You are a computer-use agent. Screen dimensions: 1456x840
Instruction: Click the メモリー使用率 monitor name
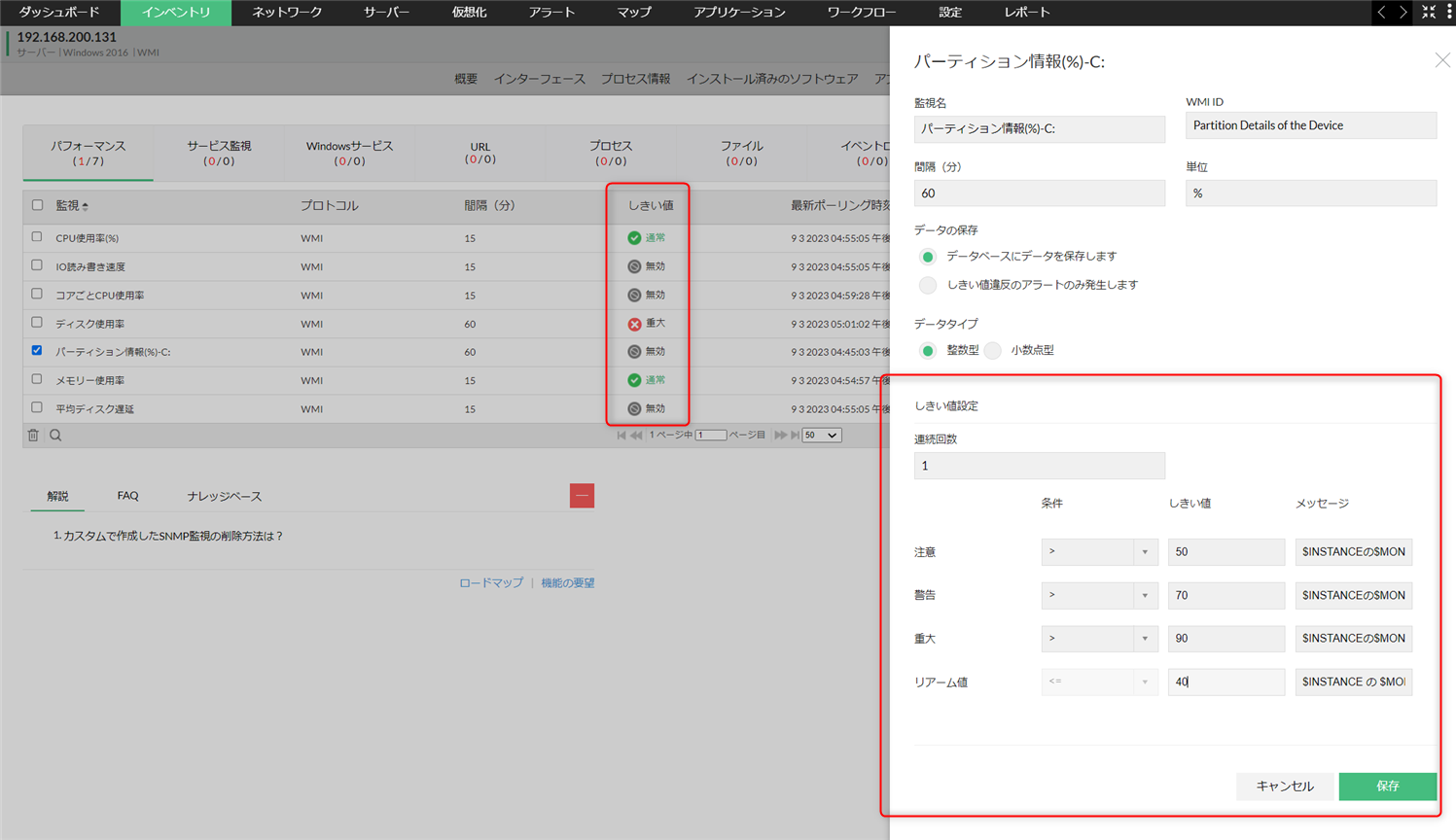(89, 381)
